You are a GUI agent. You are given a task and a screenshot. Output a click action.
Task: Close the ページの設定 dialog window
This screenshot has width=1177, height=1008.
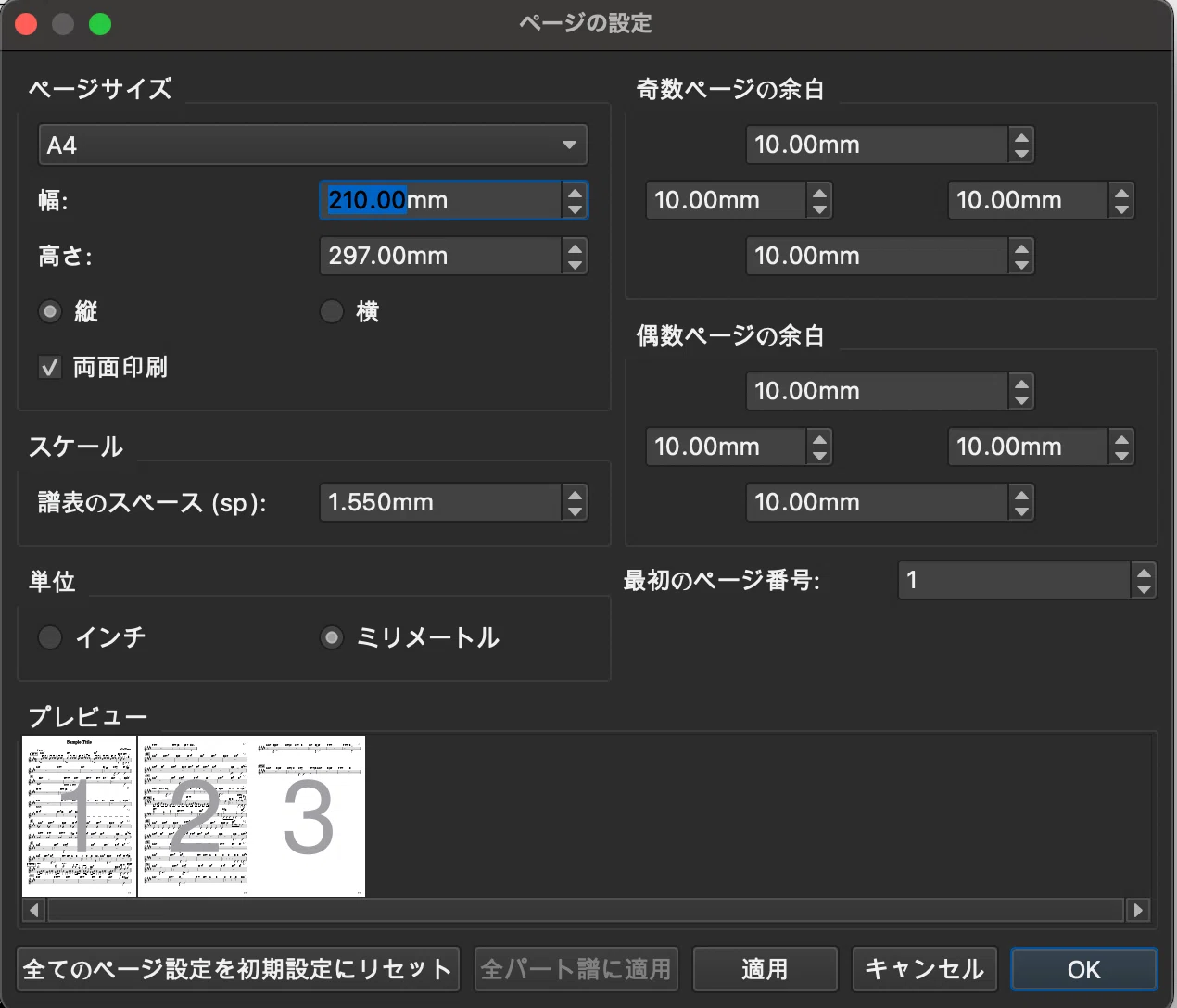pos(26,24)
